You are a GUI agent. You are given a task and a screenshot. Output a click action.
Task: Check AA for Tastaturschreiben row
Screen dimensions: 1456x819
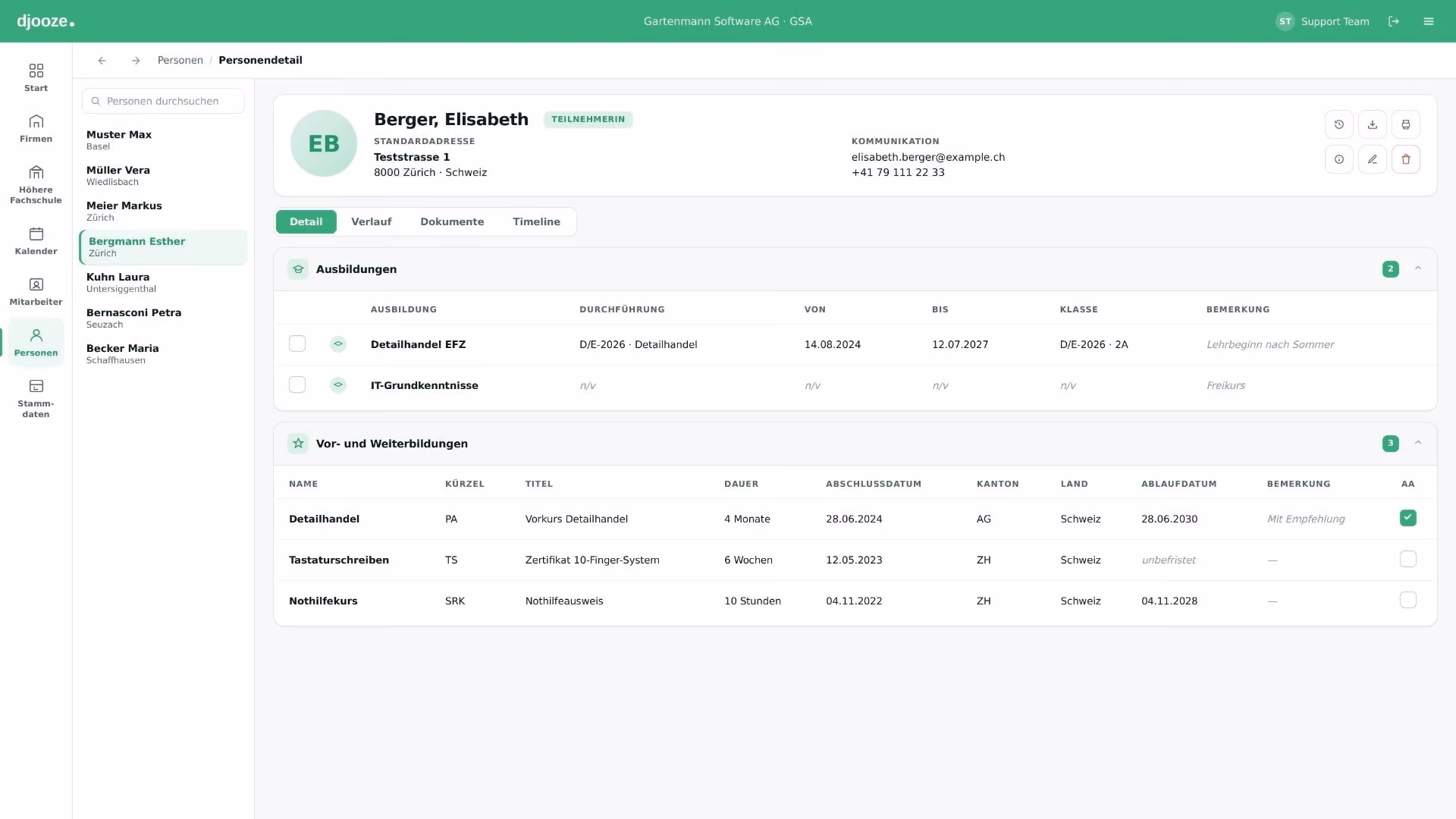[x=1408, y=560]
